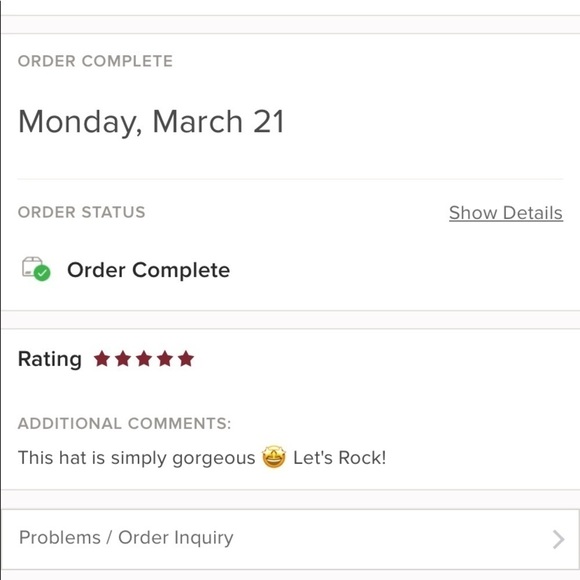Click the Rating label
The width and height of the screenshot is (580, 580).
point(50,360)
